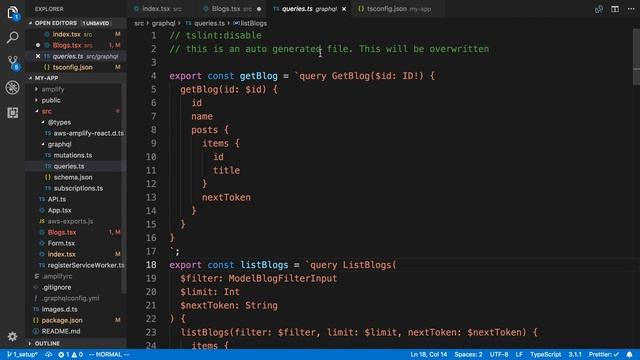Click the src breadcrumb segment
This screenshot has height=360, width=640.
(x=139, y=23)
